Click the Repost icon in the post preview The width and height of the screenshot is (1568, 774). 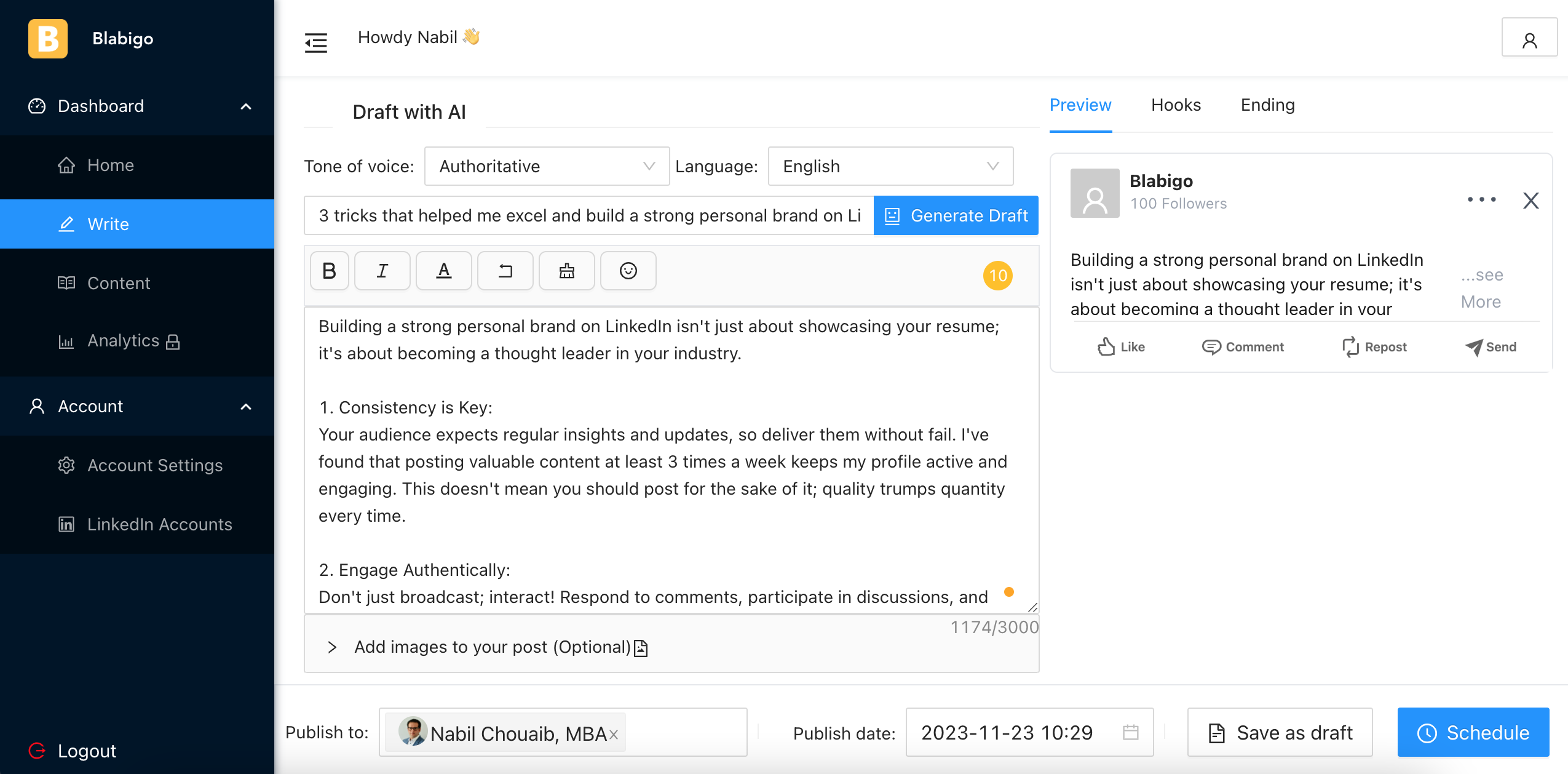pos(1351,347)
